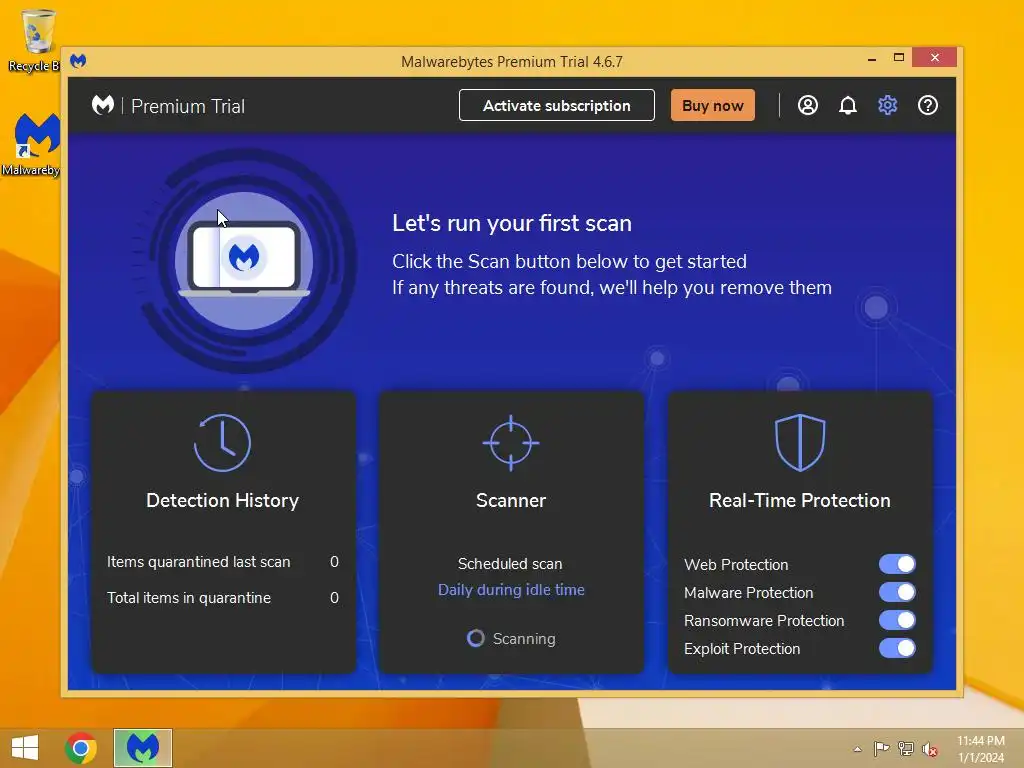Open the settings gear icon
1024x768 pixels.
(x=888, y=105)
